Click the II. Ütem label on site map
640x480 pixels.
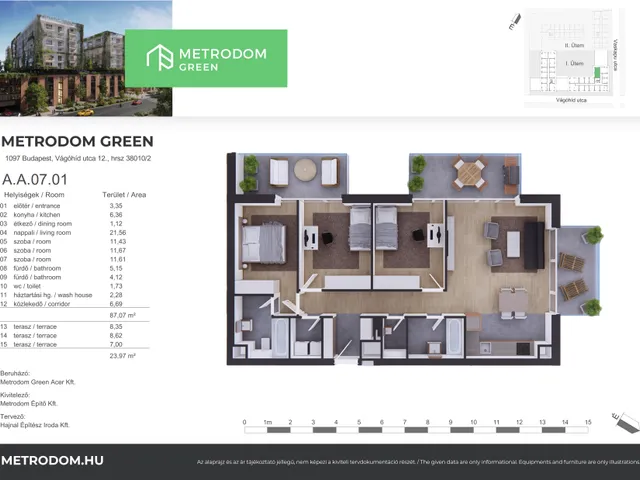pyautogui.click(x=574, y=45)
